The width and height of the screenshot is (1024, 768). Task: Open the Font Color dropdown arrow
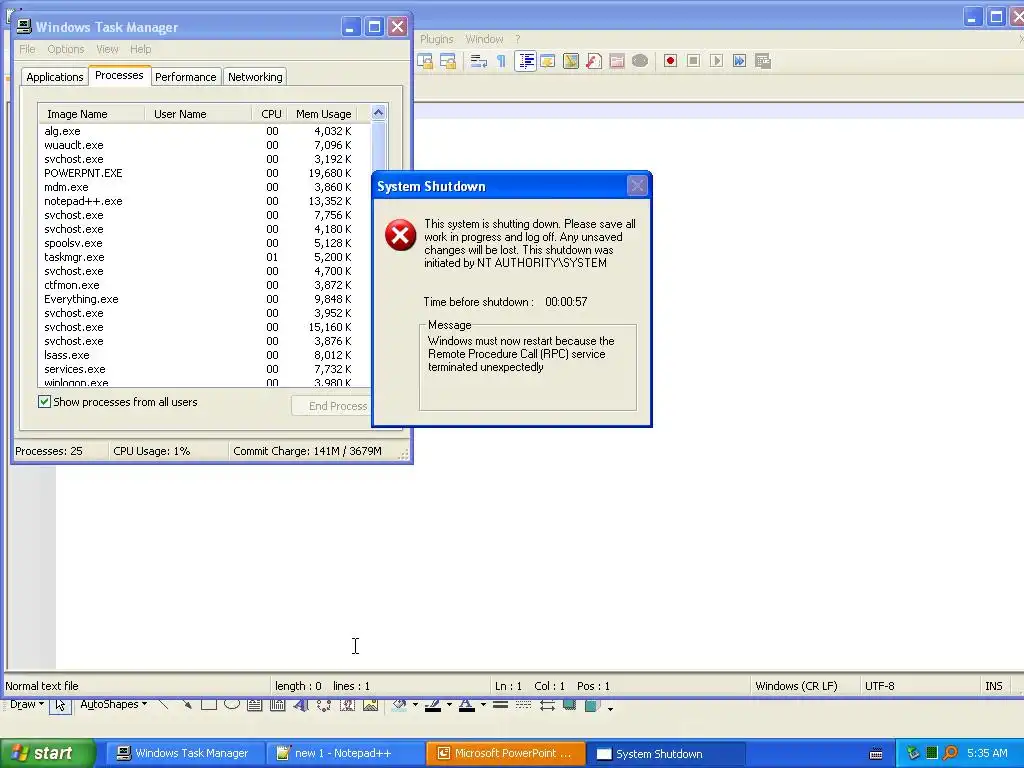(483, 705)
